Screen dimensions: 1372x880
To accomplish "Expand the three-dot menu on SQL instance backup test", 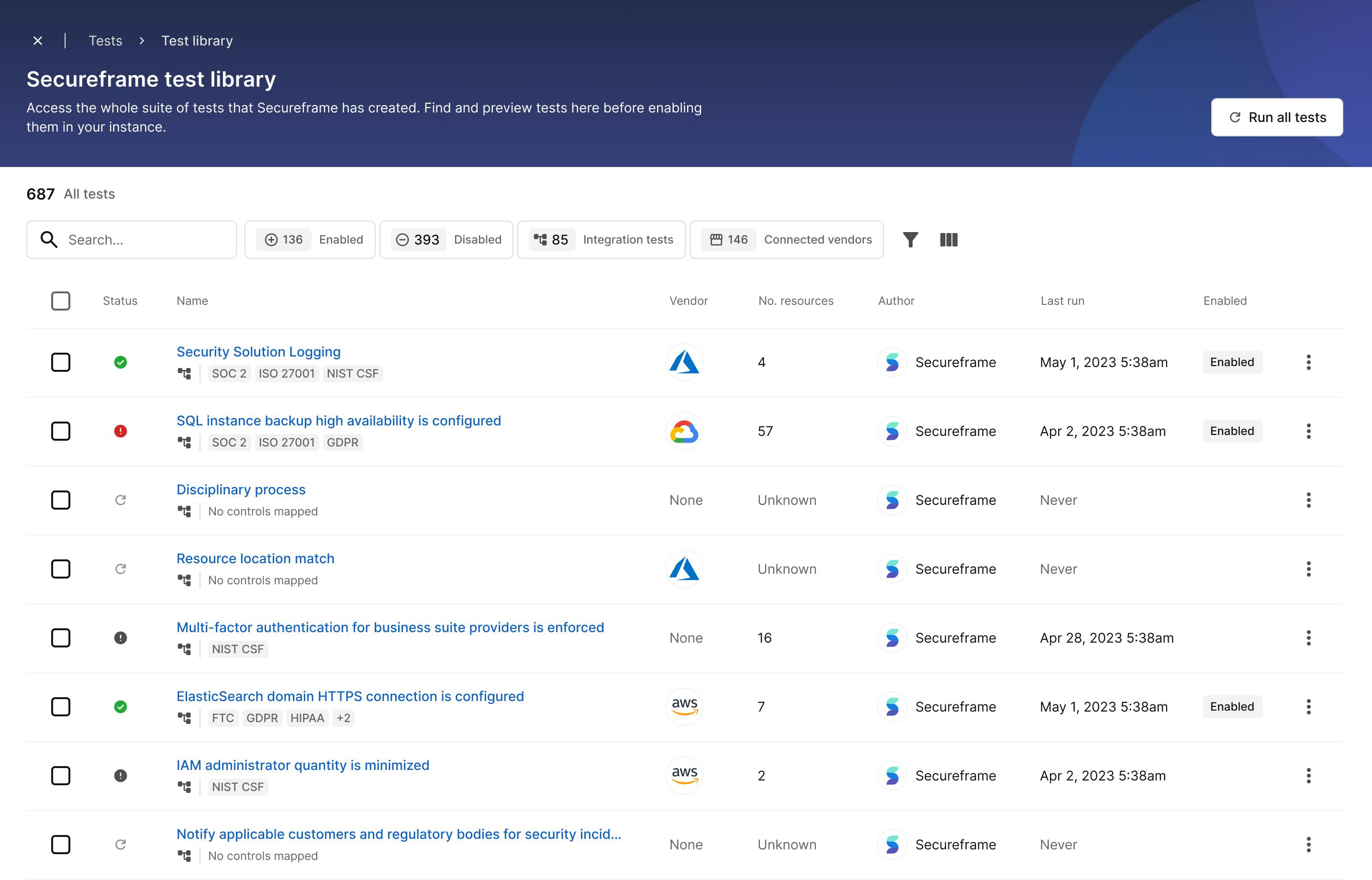I will pos(1308,431).
